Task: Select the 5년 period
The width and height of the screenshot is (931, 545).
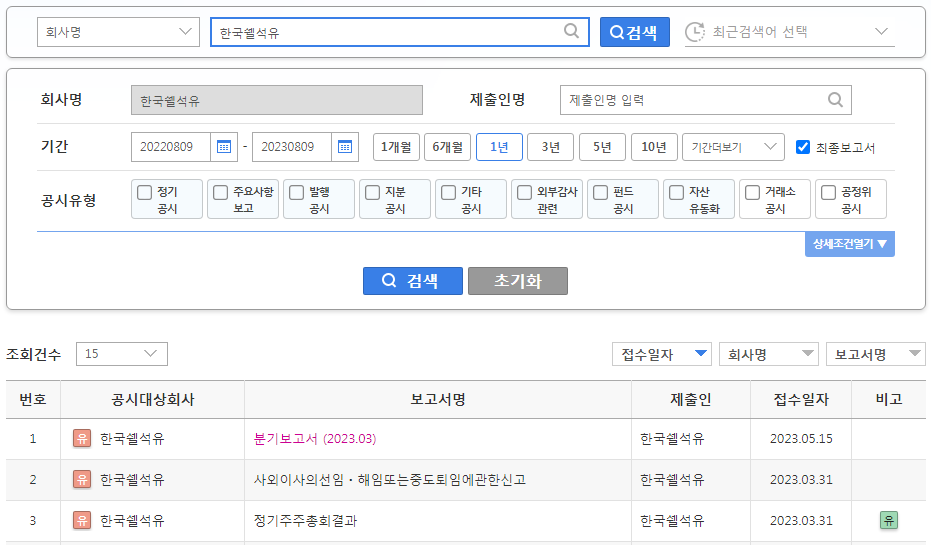Action: pos(602,147)
